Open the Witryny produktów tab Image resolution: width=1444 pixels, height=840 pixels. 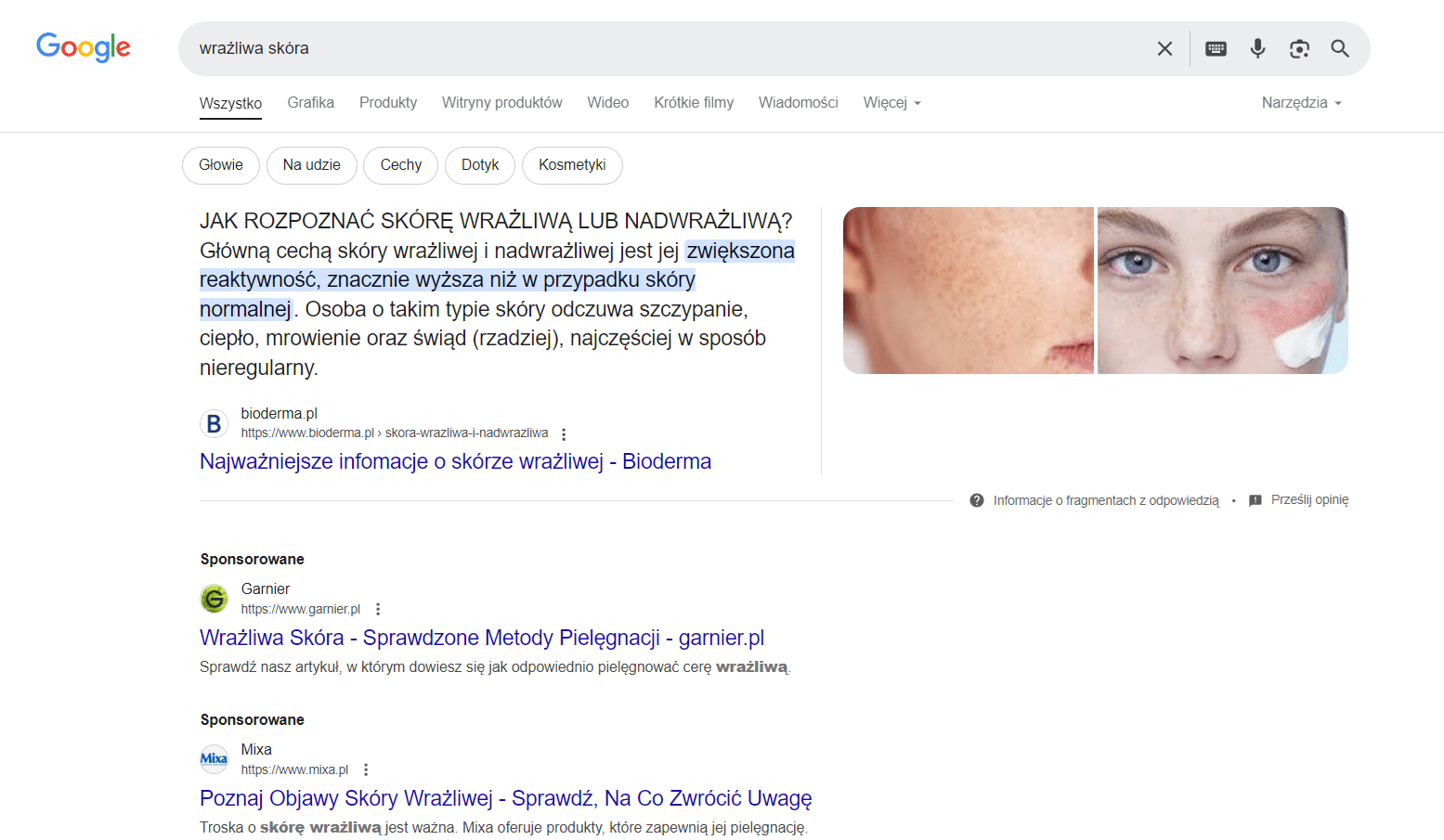(x=501, y=102)
